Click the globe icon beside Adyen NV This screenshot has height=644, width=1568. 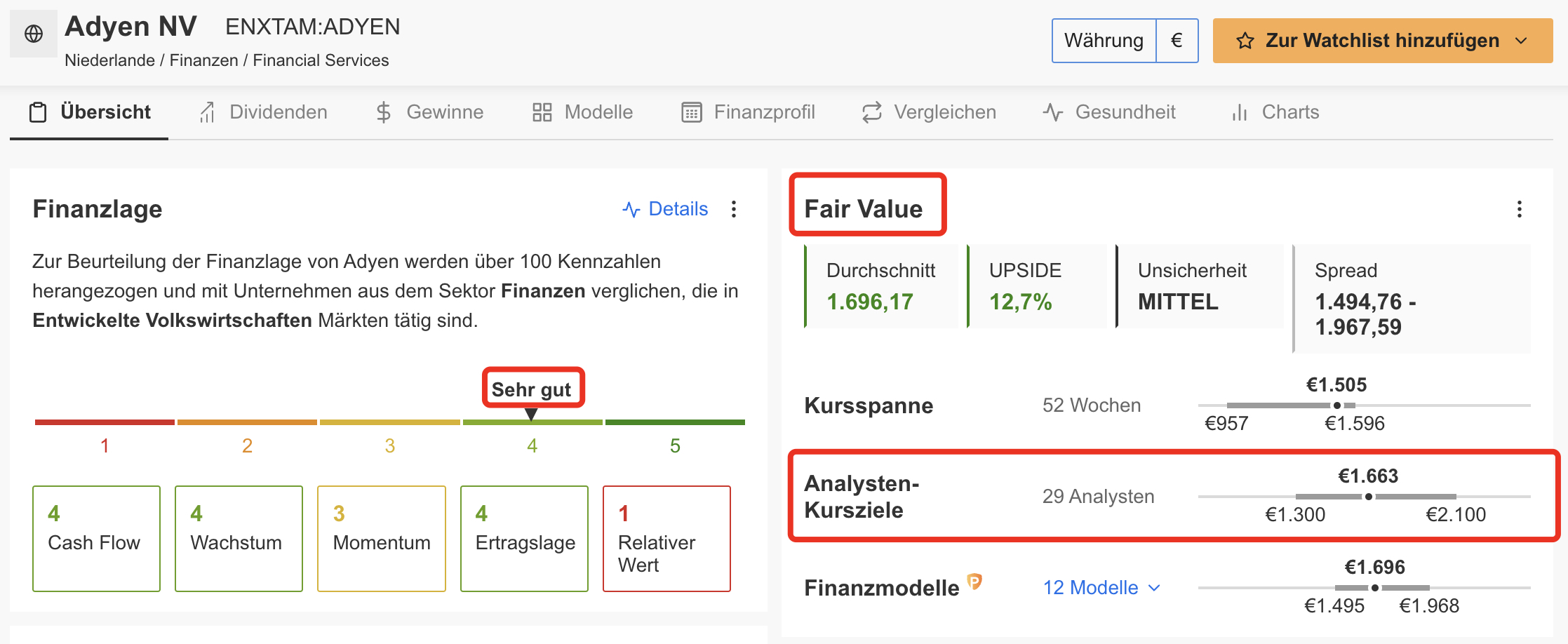click(34, 34)
